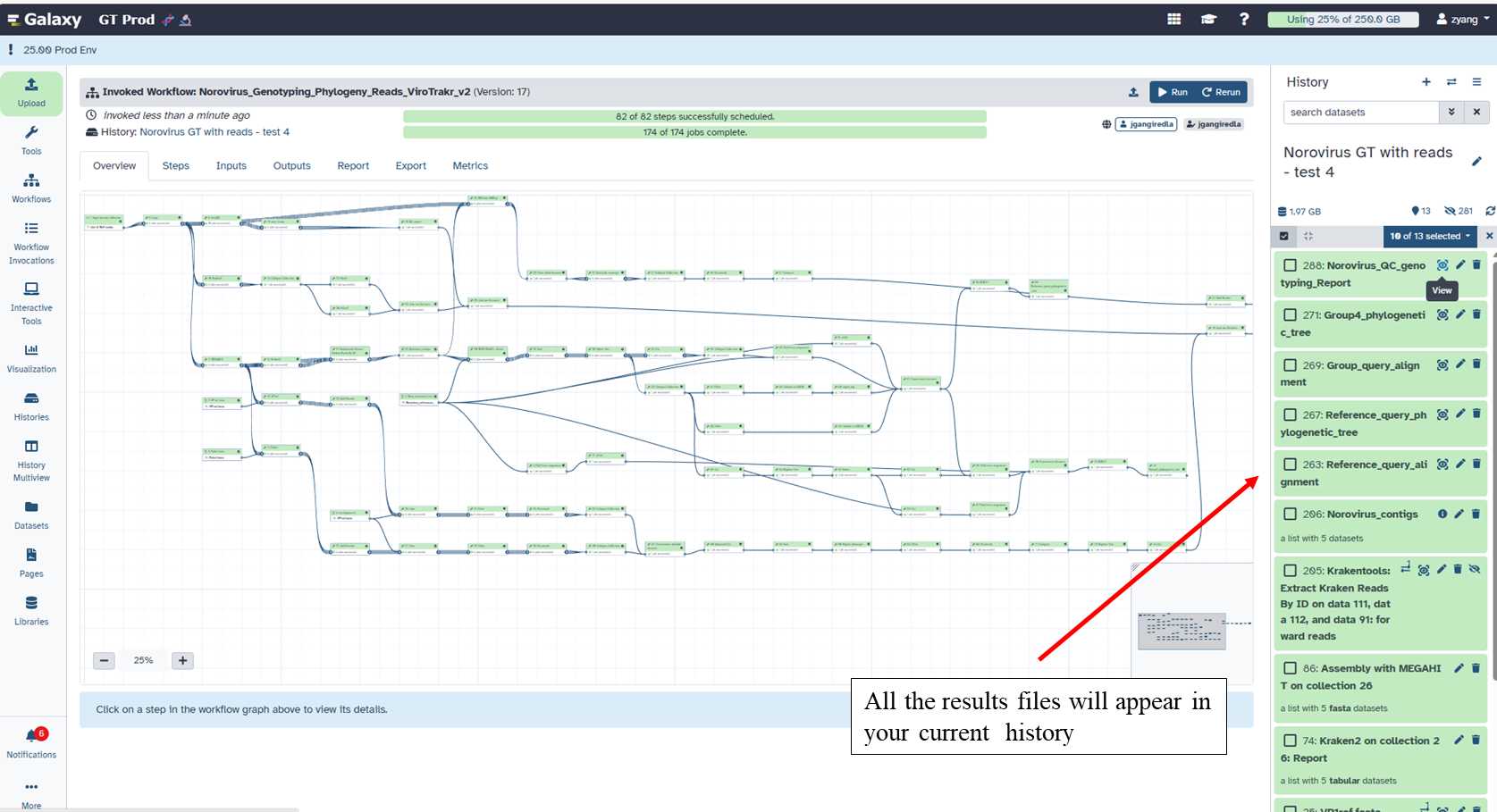
Task: Select the 206 Norovirus_contigs checkbox
Action: 1290,514
